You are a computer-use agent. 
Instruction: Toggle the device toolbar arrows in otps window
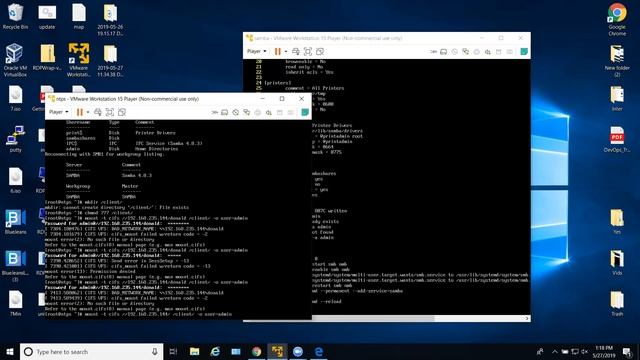(215, 113)
